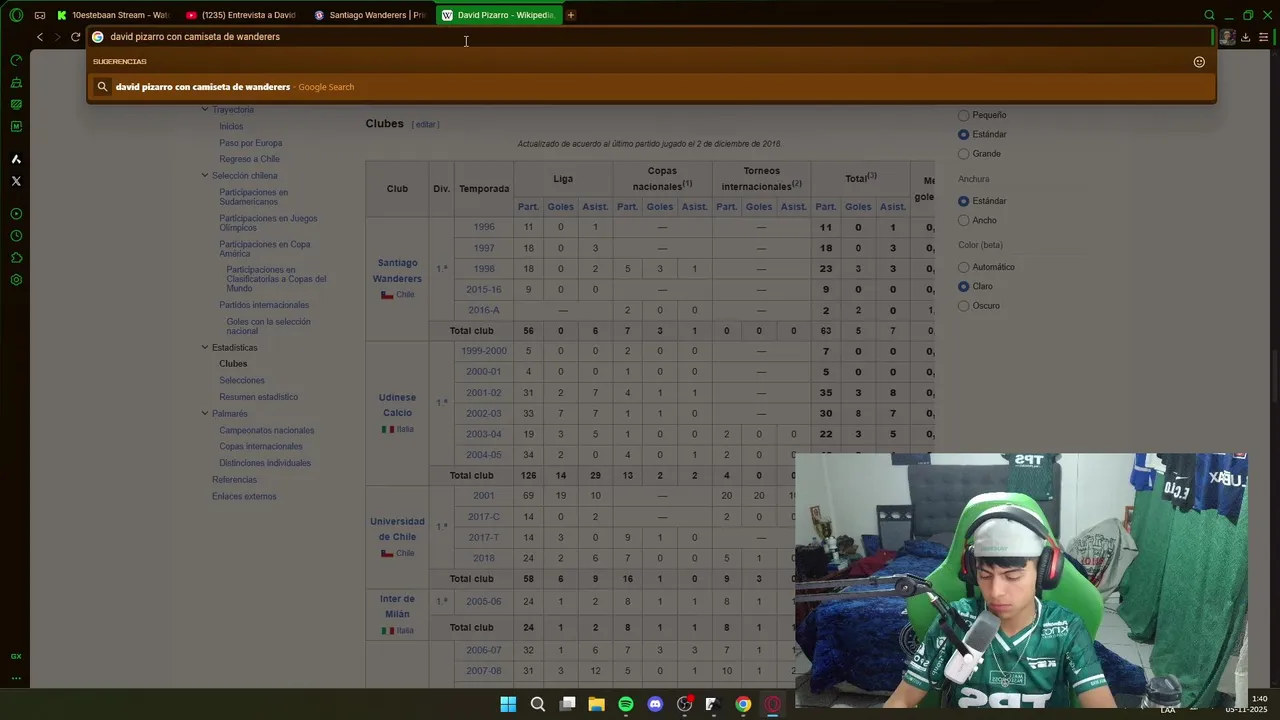Open Udinese Calcio club link in table
1280x720 pixels.
coord(397,405)
